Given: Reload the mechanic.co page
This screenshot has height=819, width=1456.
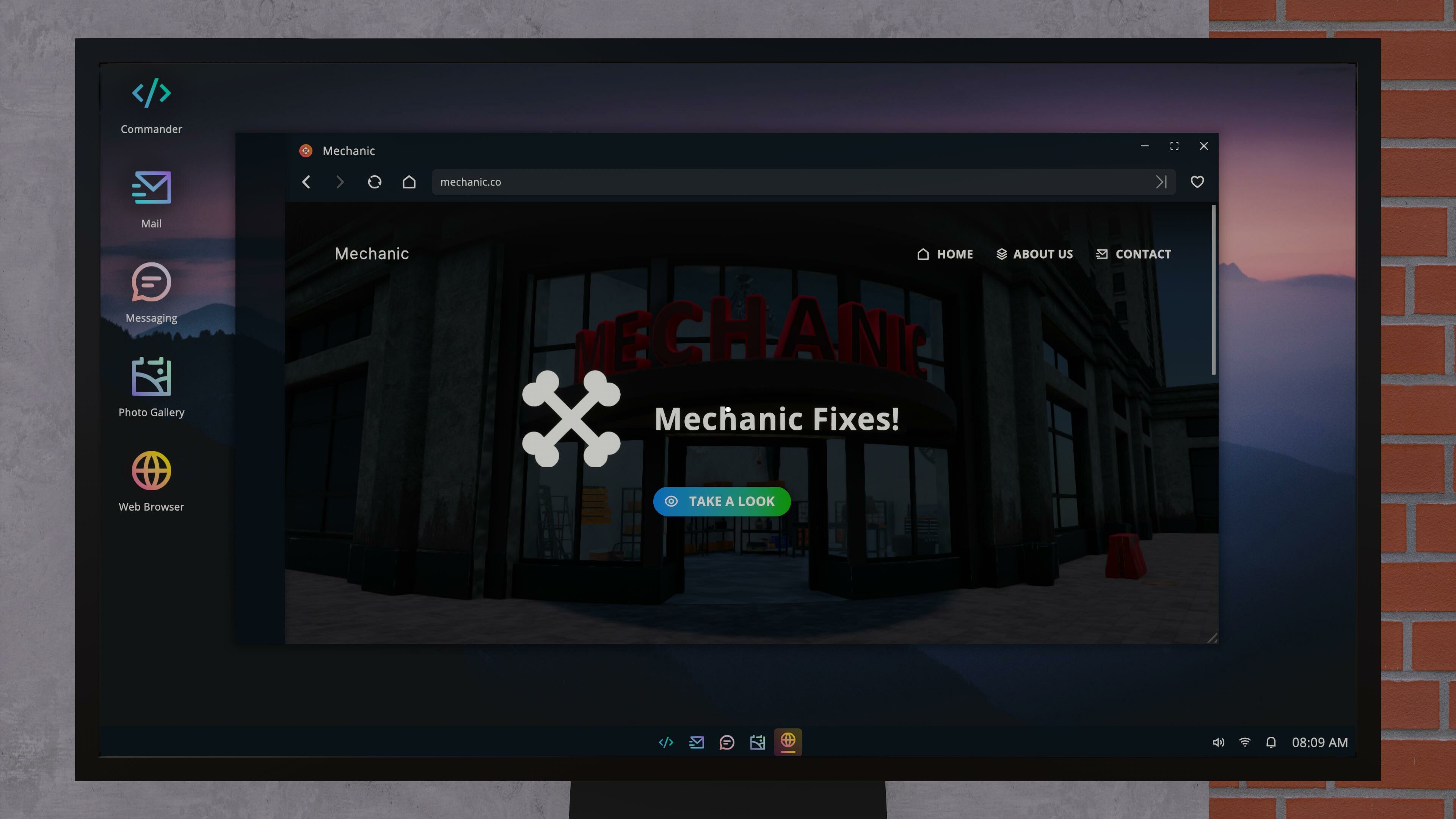Looking at the screenshot, I should pyautogui.click(x=375, y=182).
